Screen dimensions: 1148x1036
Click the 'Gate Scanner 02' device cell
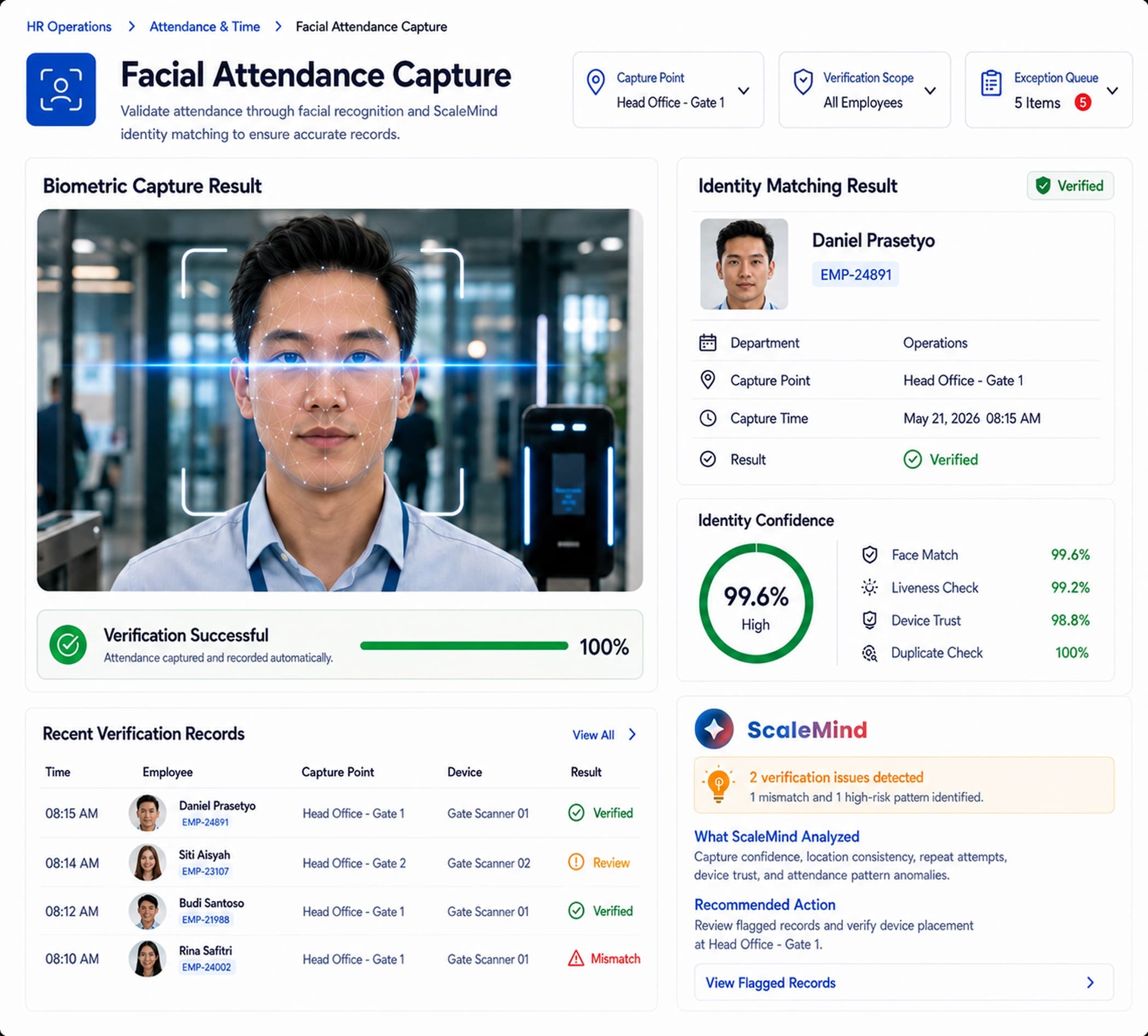pyautogui.click(x=489, y=863)
